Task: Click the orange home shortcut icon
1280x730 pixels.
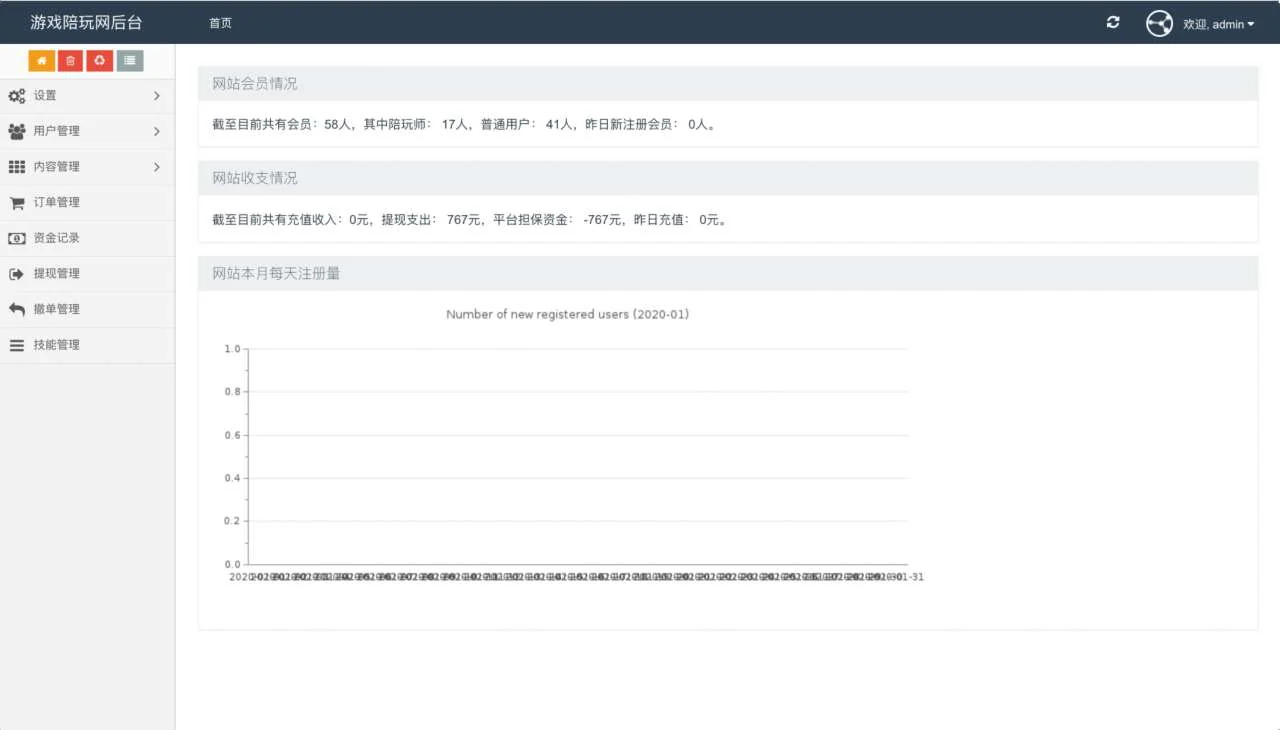Action: point(41,61)
